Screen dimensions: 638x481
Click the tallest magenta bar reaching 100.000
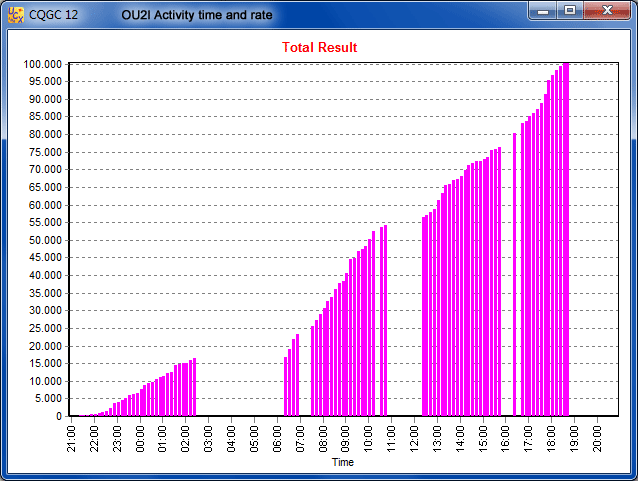[566, 240]
